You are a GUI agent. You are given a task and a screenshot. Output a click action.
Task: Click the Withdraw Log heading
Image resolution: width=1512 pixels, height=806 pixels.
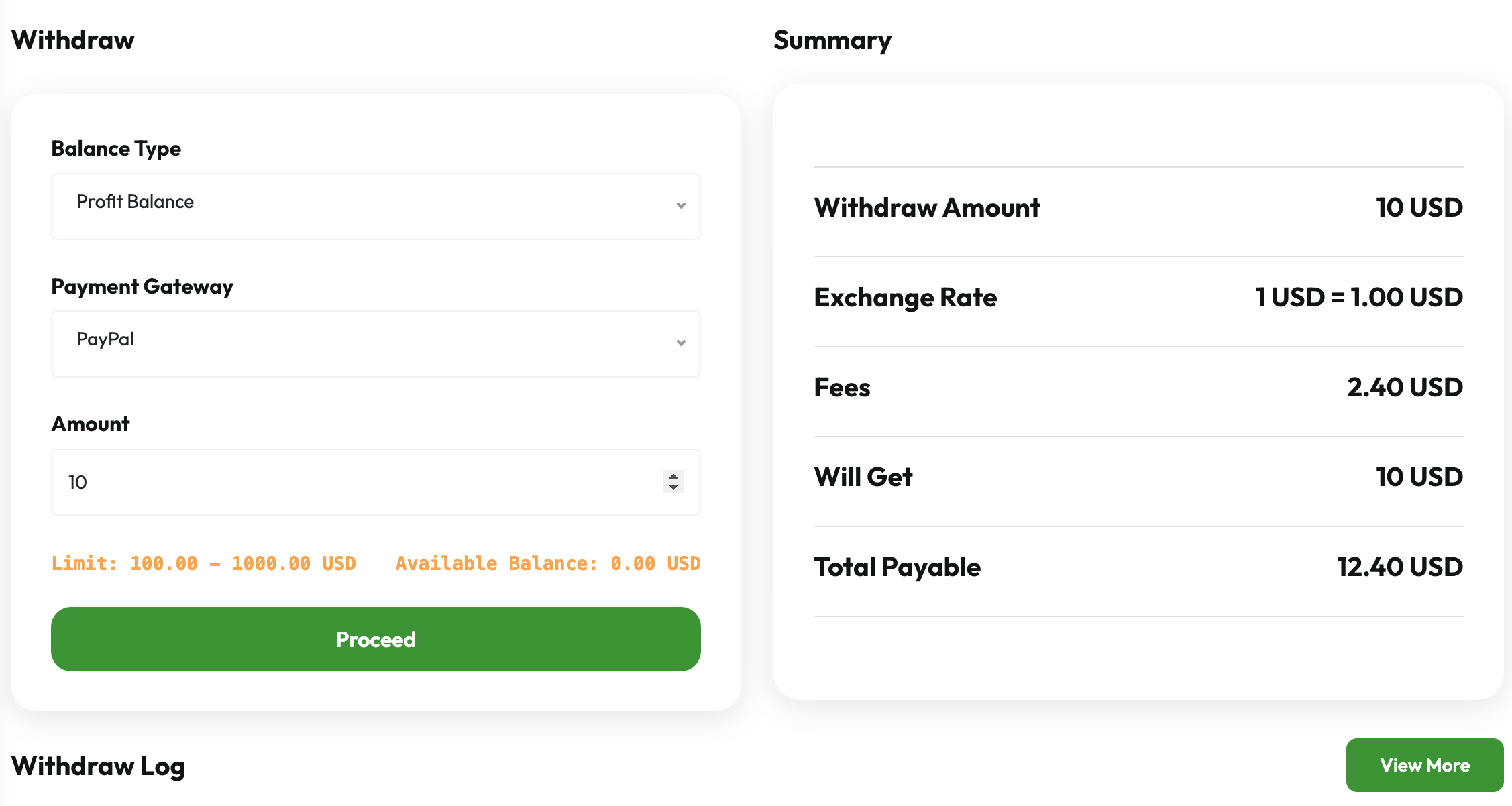pos(98,766)
